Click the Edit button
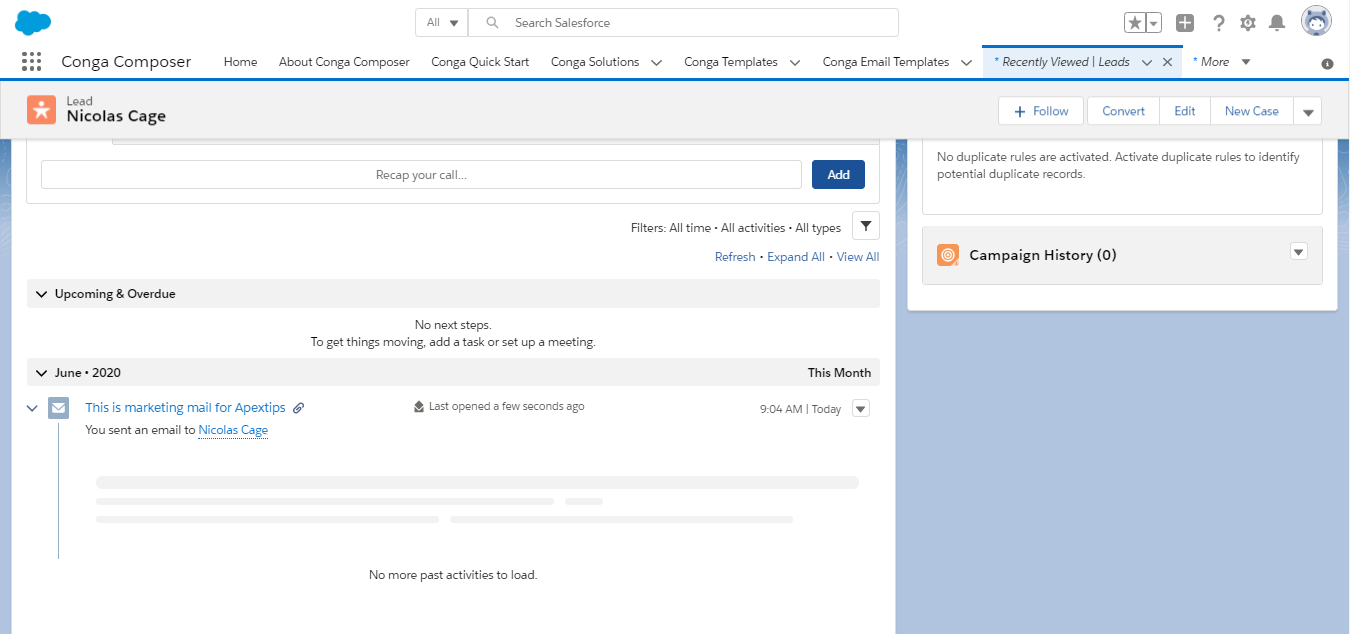This screenshot has height=634, width=1350. point(1185,111)
